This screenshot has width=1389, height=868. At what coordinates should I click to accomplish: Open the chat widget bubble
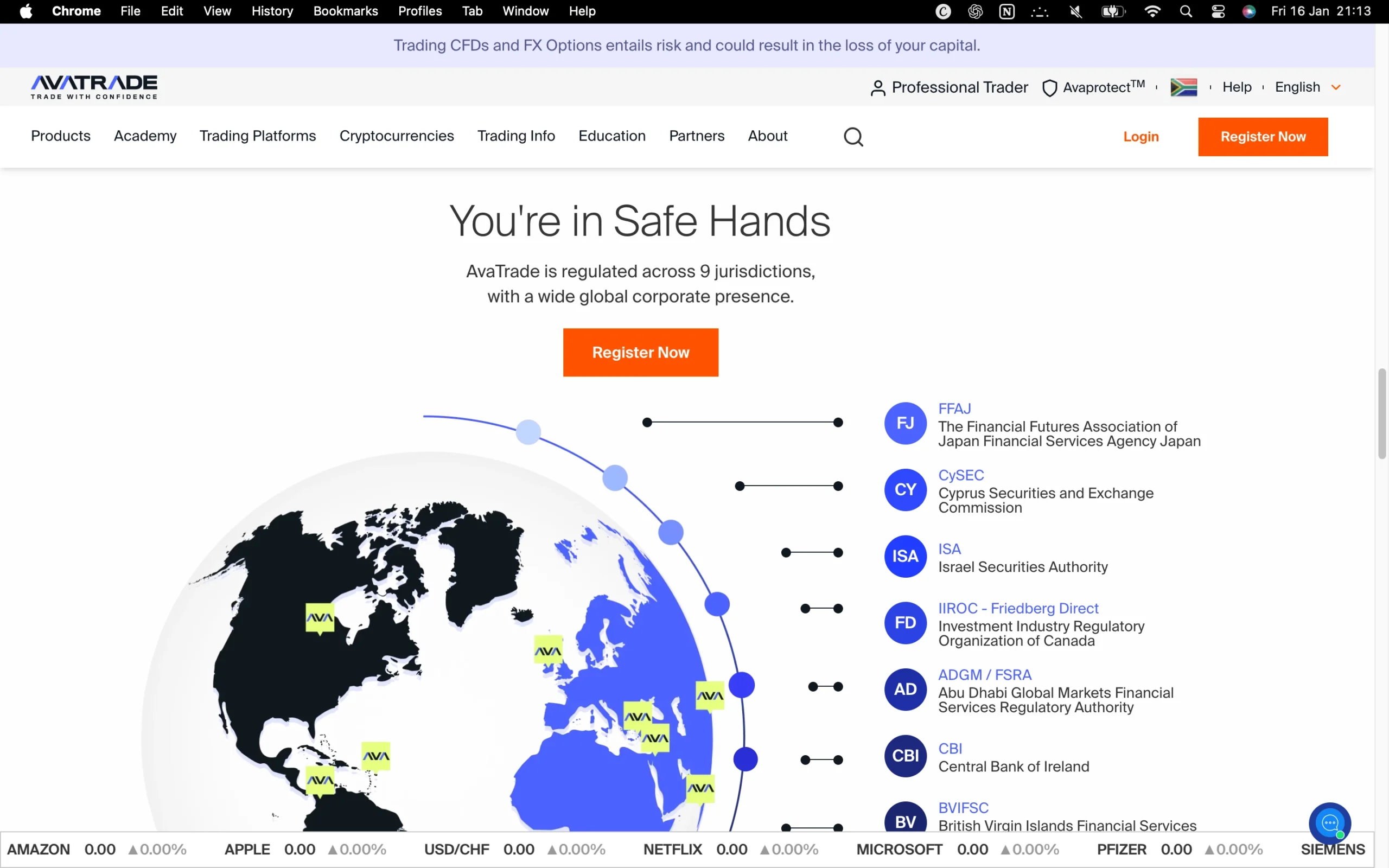click(x=1330, y=823)
